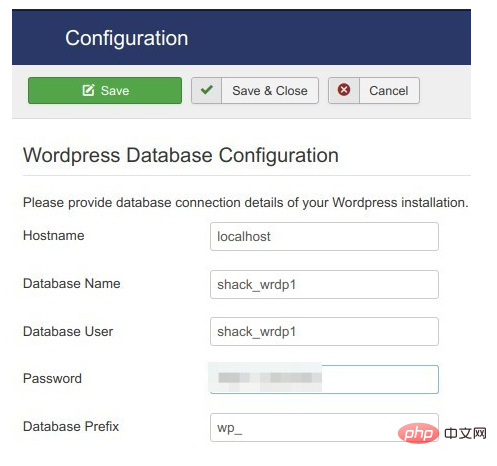Click the edit pencil icon on Save
Viewport: 497px width, 466px height.
pyautogui.click(x=89, y=90)
